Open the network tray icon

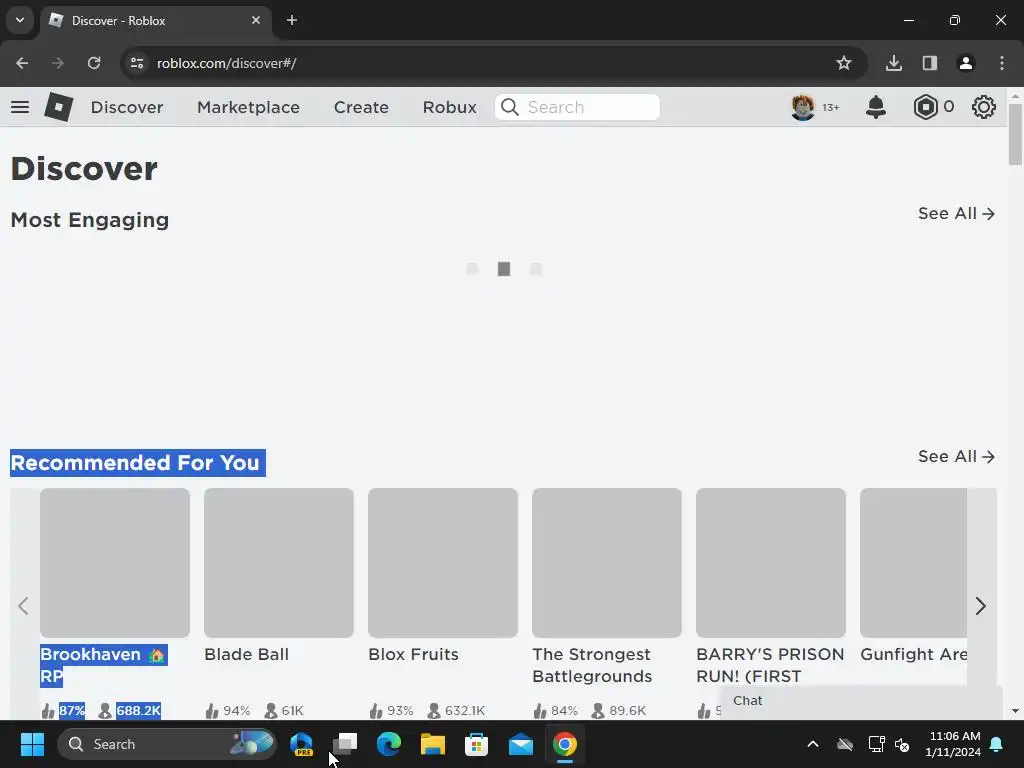tap(876, 744)
